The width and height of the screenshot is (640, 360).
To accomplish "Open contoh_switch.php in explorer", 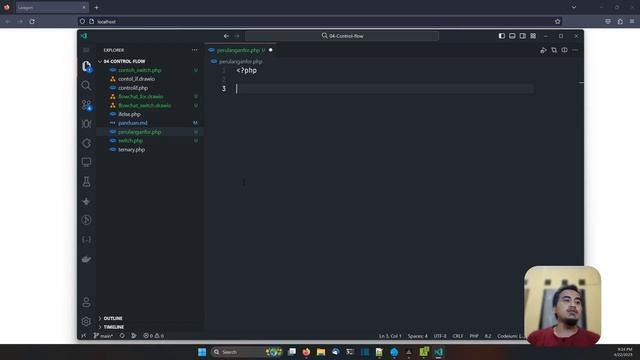I will point(140,70).
